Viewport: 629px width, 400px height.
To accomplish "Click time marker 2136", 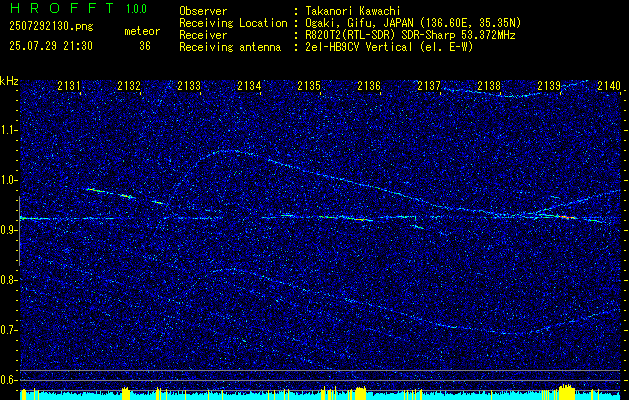I will click(x=369, y=85).
